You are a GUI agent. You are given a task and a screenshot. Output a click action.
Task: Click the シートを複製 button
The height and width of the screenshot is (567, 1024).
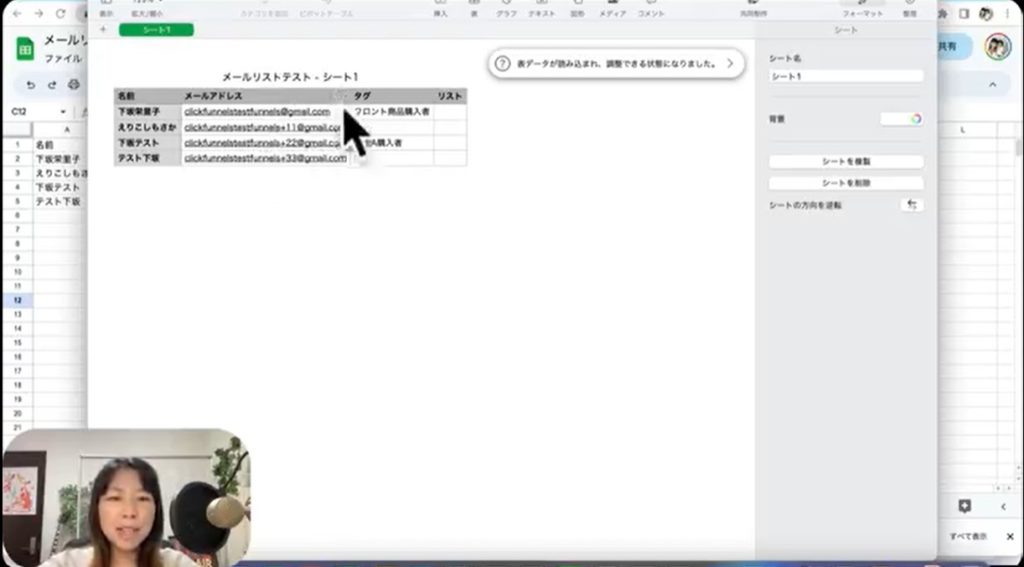click(846, 162)
